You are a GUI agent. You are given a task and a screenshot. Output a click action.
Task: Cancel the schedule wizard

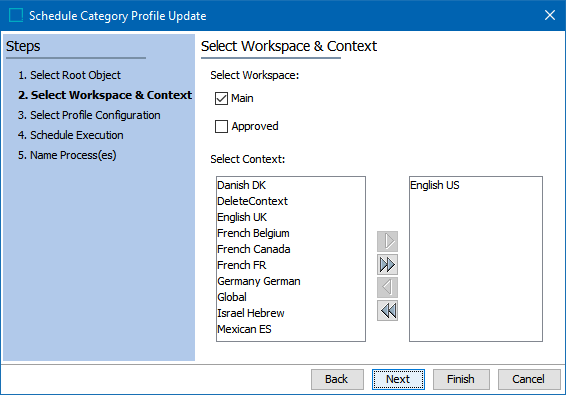click(x=529, y=379)
